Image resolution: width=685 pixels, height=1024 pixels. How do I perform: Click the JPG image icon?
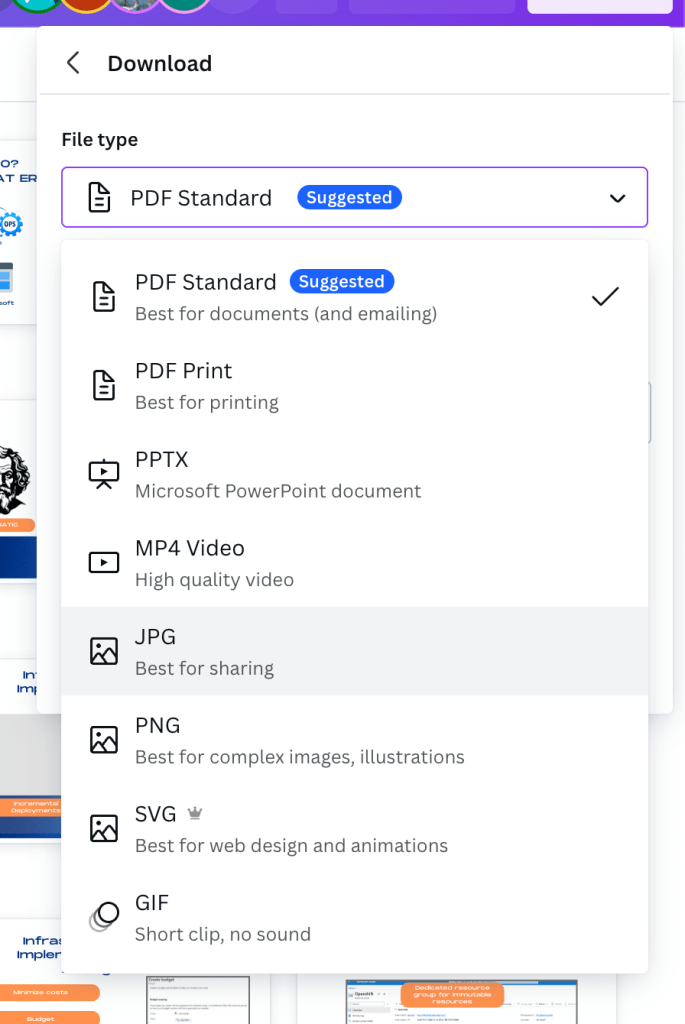click(104, 651)
